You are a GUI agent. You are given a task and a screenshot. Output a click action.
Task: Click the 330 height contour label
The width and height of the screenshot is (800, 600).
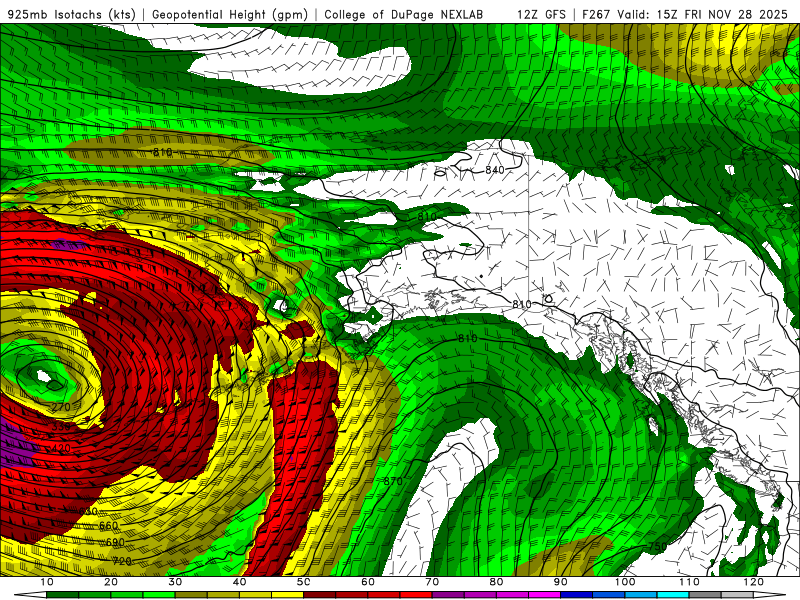[x=61, y=427]
